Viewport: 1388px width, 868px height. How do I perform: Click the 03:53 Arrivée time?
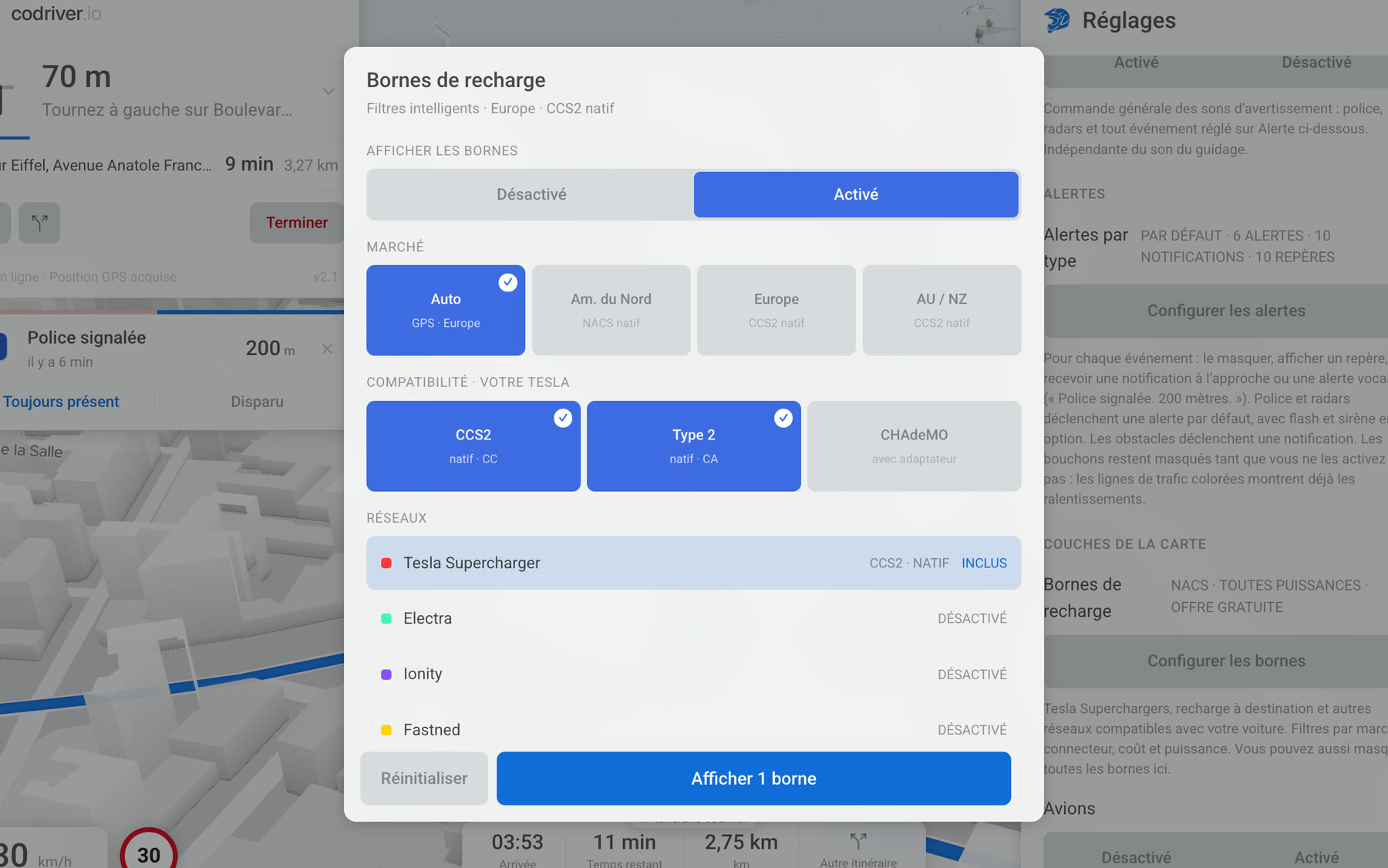(517, 842)
